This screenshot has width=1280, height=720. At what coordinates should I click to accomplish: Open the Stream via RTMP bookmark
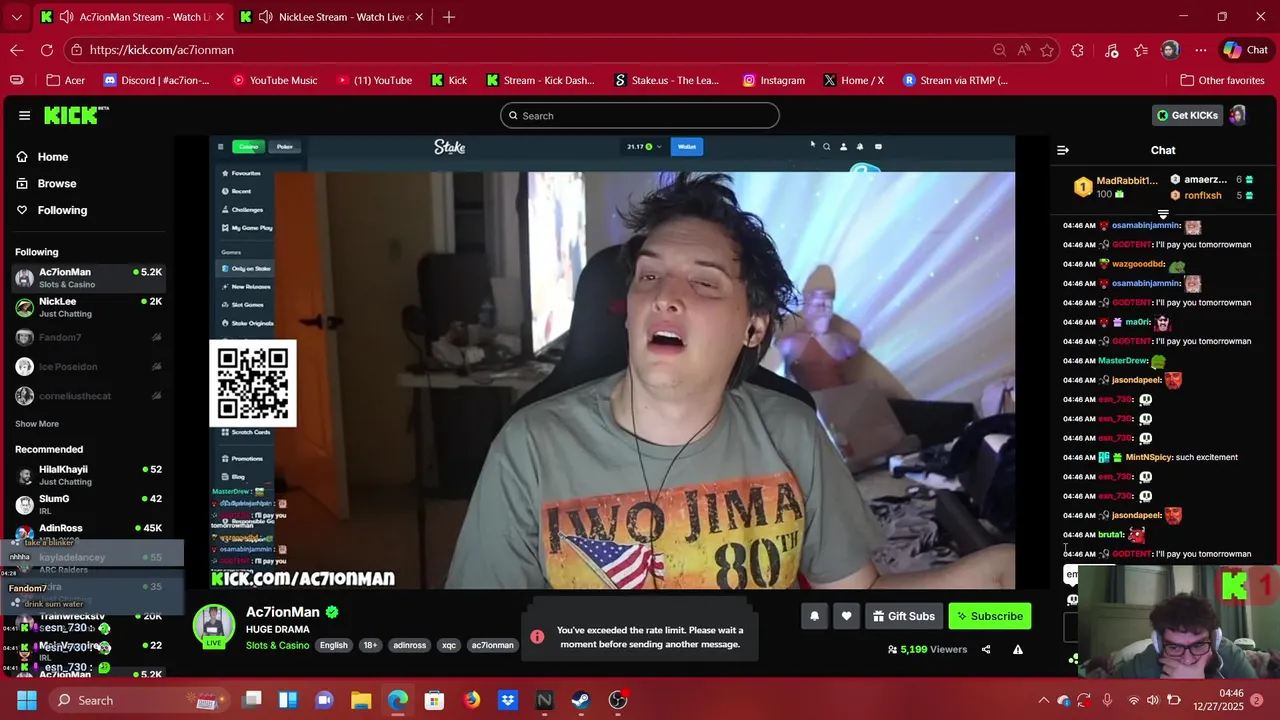pos(955,80)
